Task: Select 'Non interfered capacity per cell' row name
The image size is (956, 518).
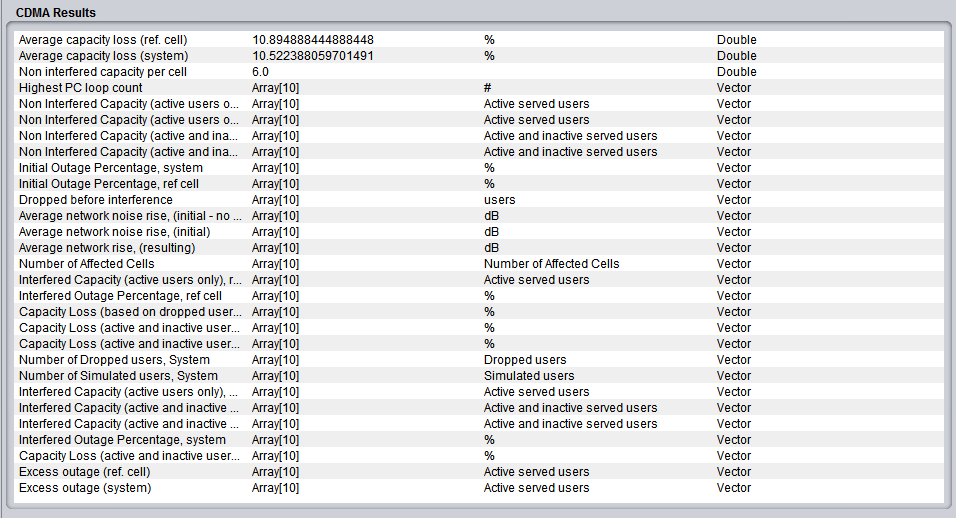Action: pyautogui.click(x=103, y=72)
